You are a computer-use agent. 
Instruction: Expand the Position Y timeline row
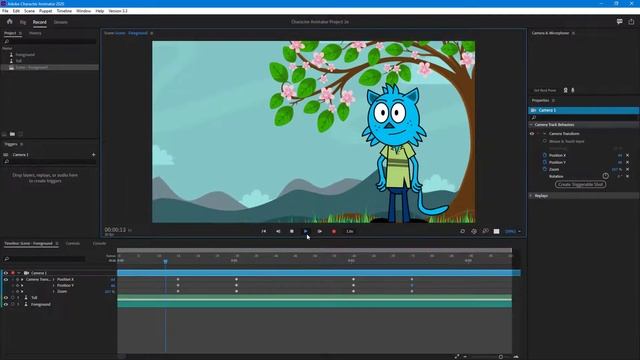tap(53, 286)
